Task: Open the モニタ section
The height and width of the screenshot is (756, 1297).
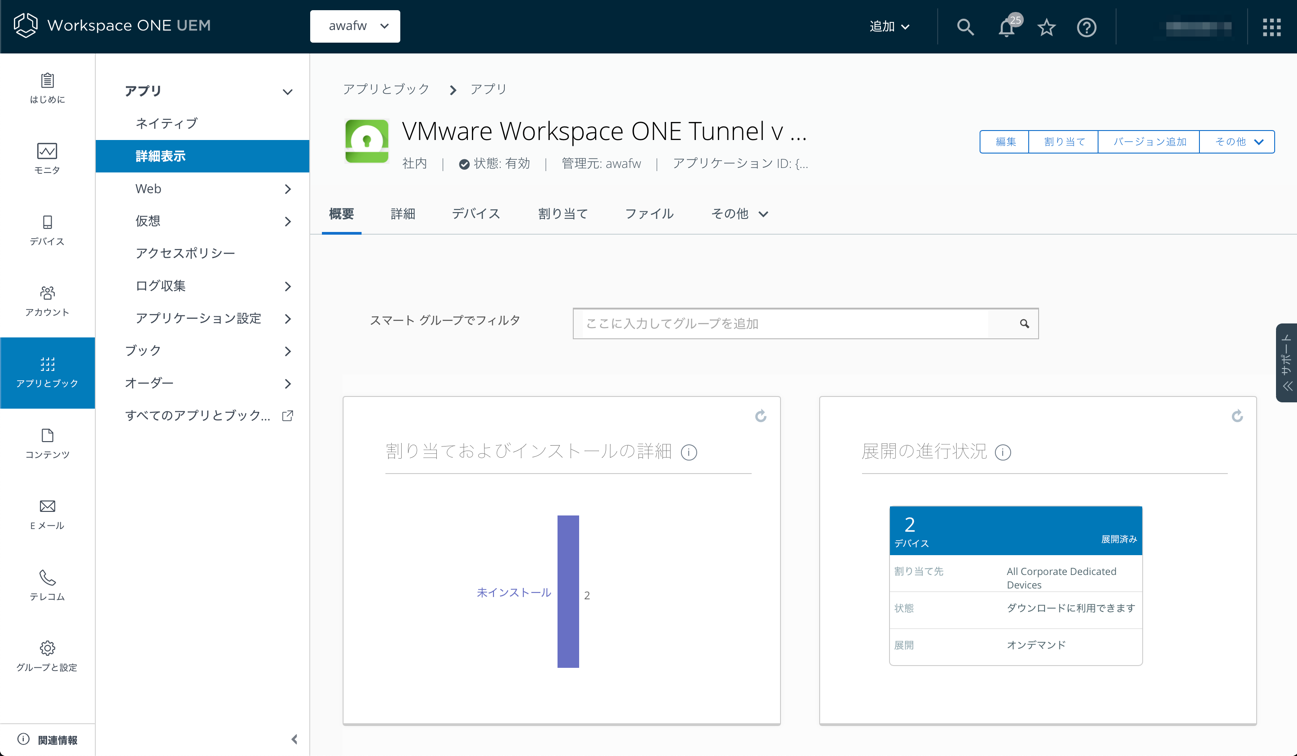Action: (47, 159)
